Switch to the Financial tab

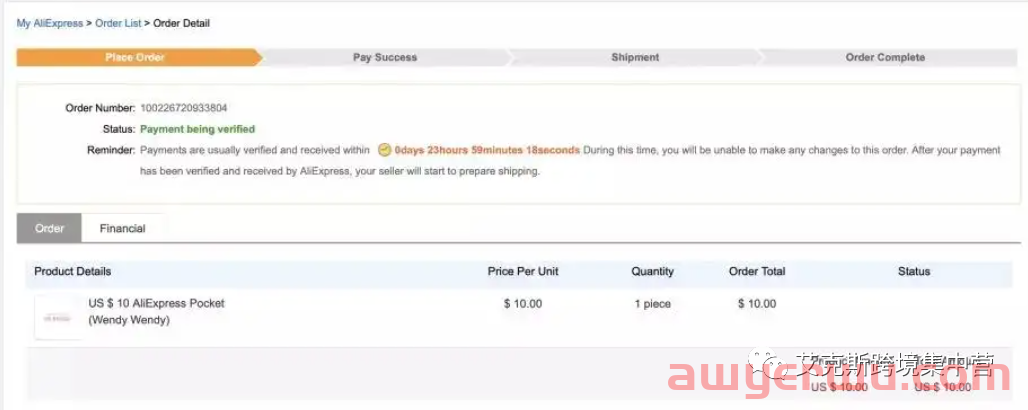pyautogui.click(x=123, y=228)
